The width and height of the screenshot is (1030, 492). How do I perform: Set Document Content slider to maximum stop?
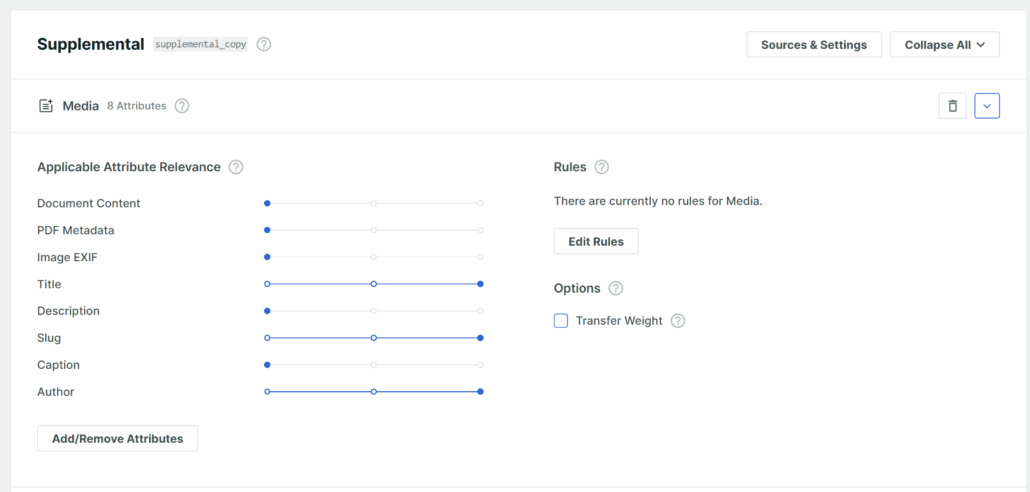point(480,204)
